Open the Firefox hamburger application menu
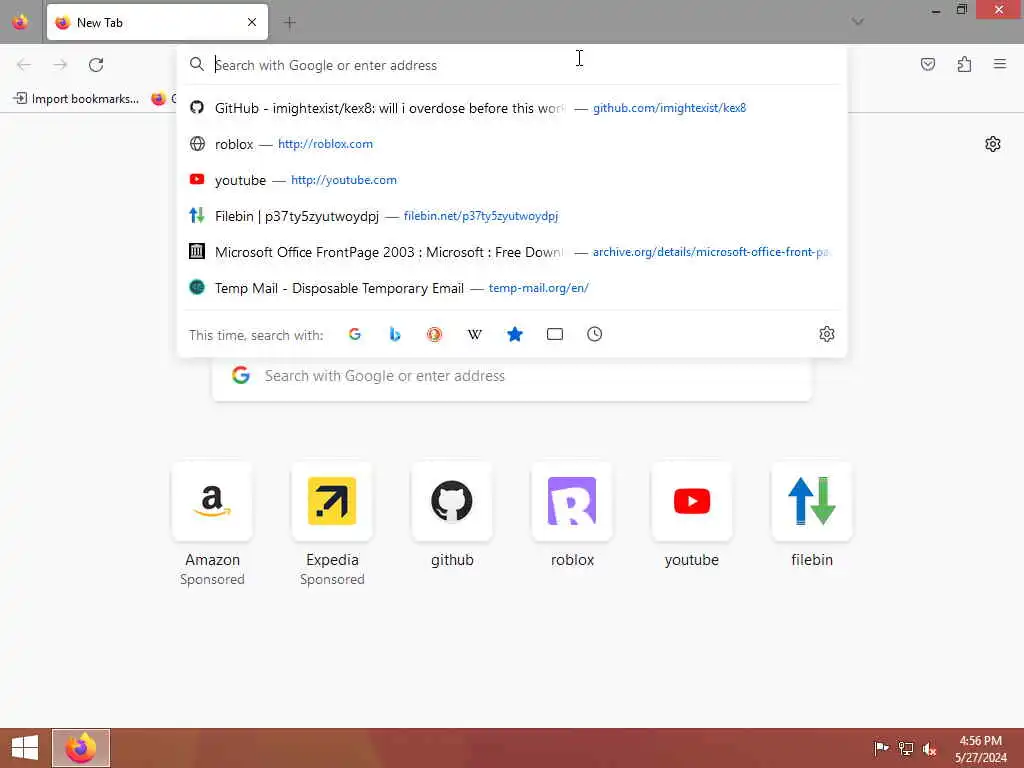The height and width of the screenshot is (768, 1024). pos(1000,64)
